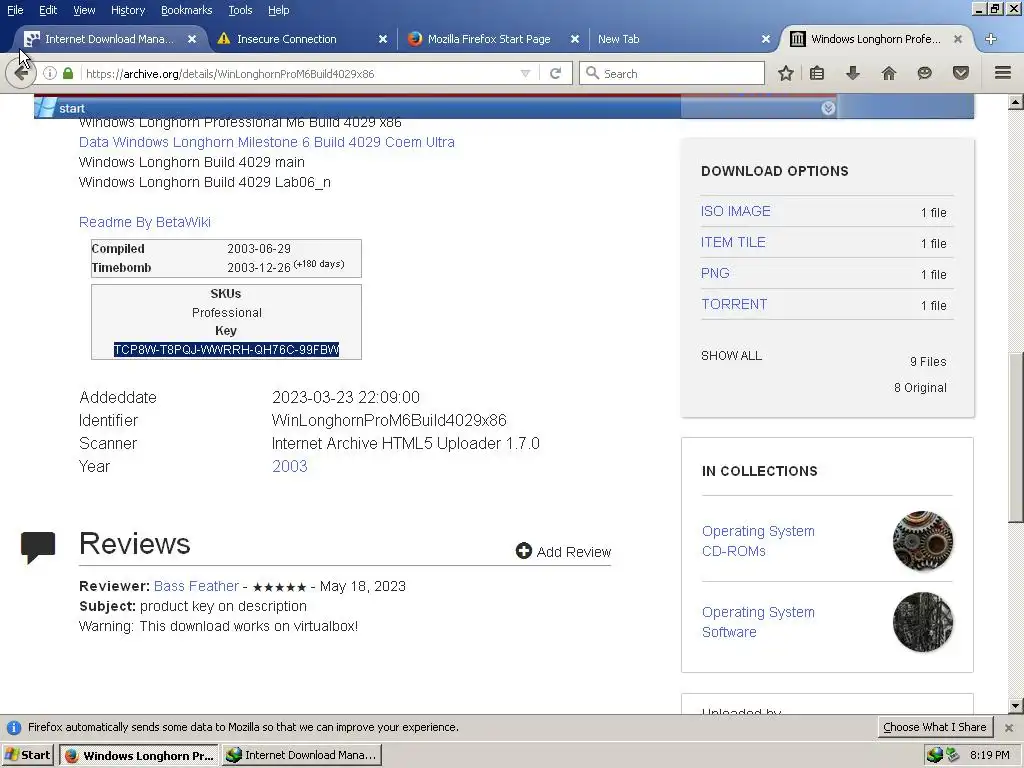Image resolution: width=1024 pixels, height=768 pixels.
Task: Close the Internet Download Manager tab
Action: 192,39
